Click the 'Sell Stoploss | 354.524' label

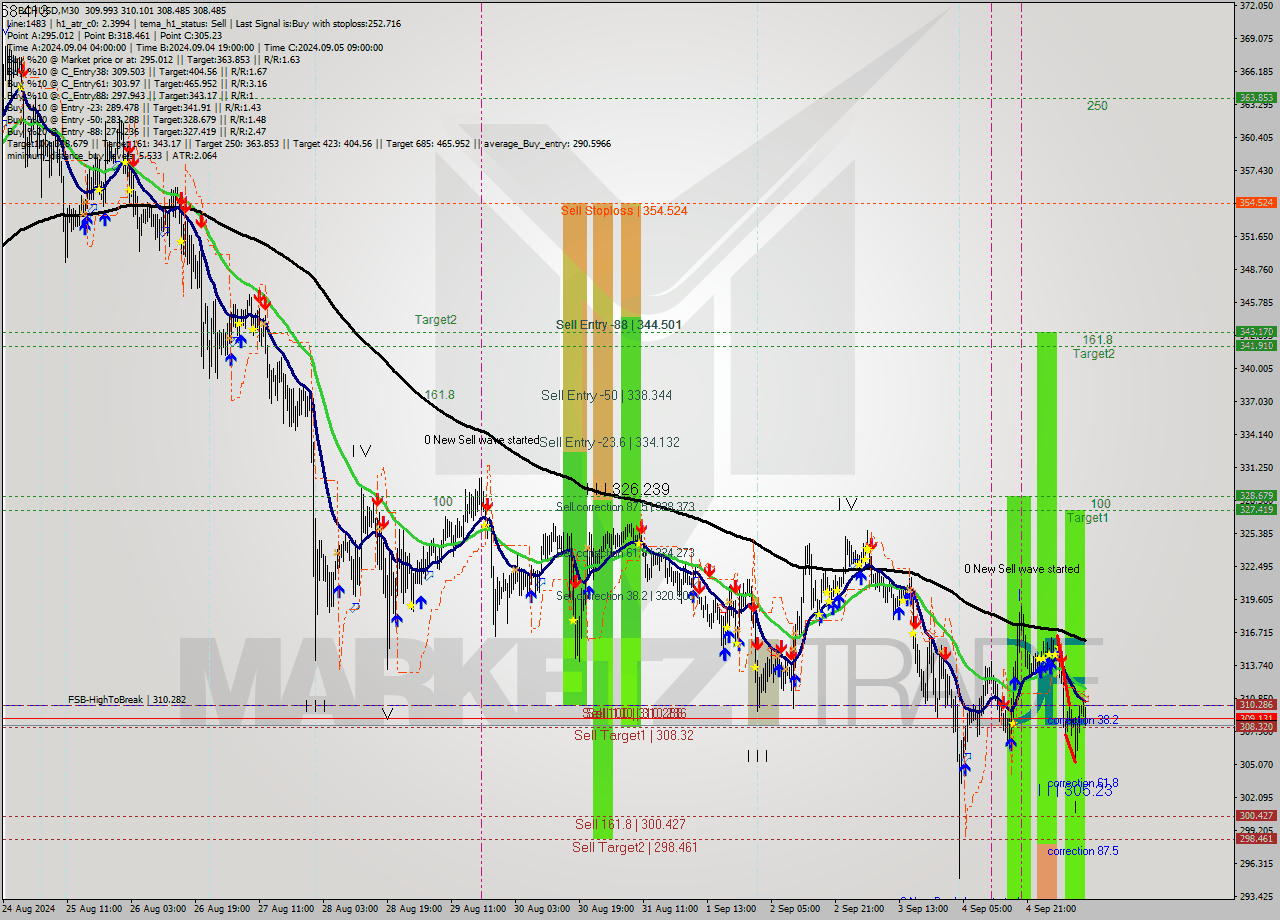(x=624, y=211)
